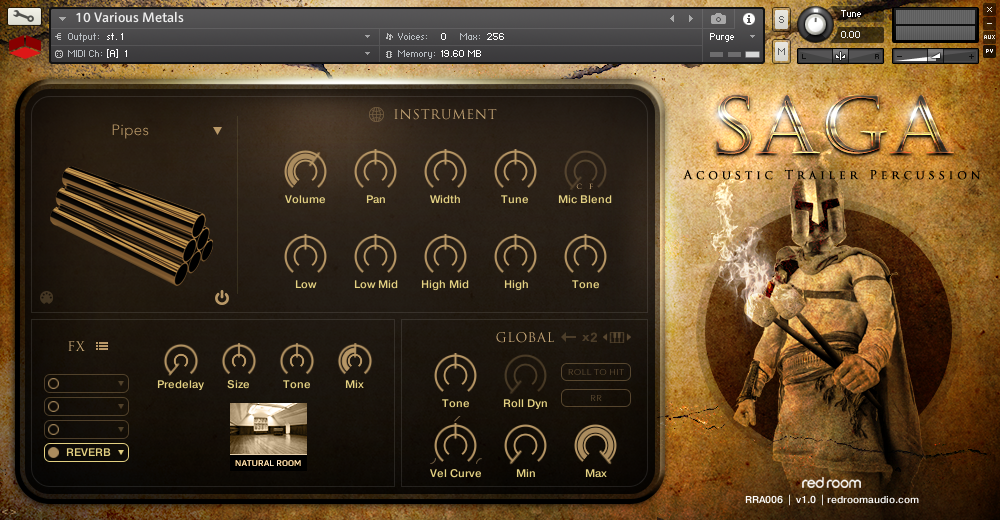
Task: Click the AUX button in the header
Action: [989, 37]
